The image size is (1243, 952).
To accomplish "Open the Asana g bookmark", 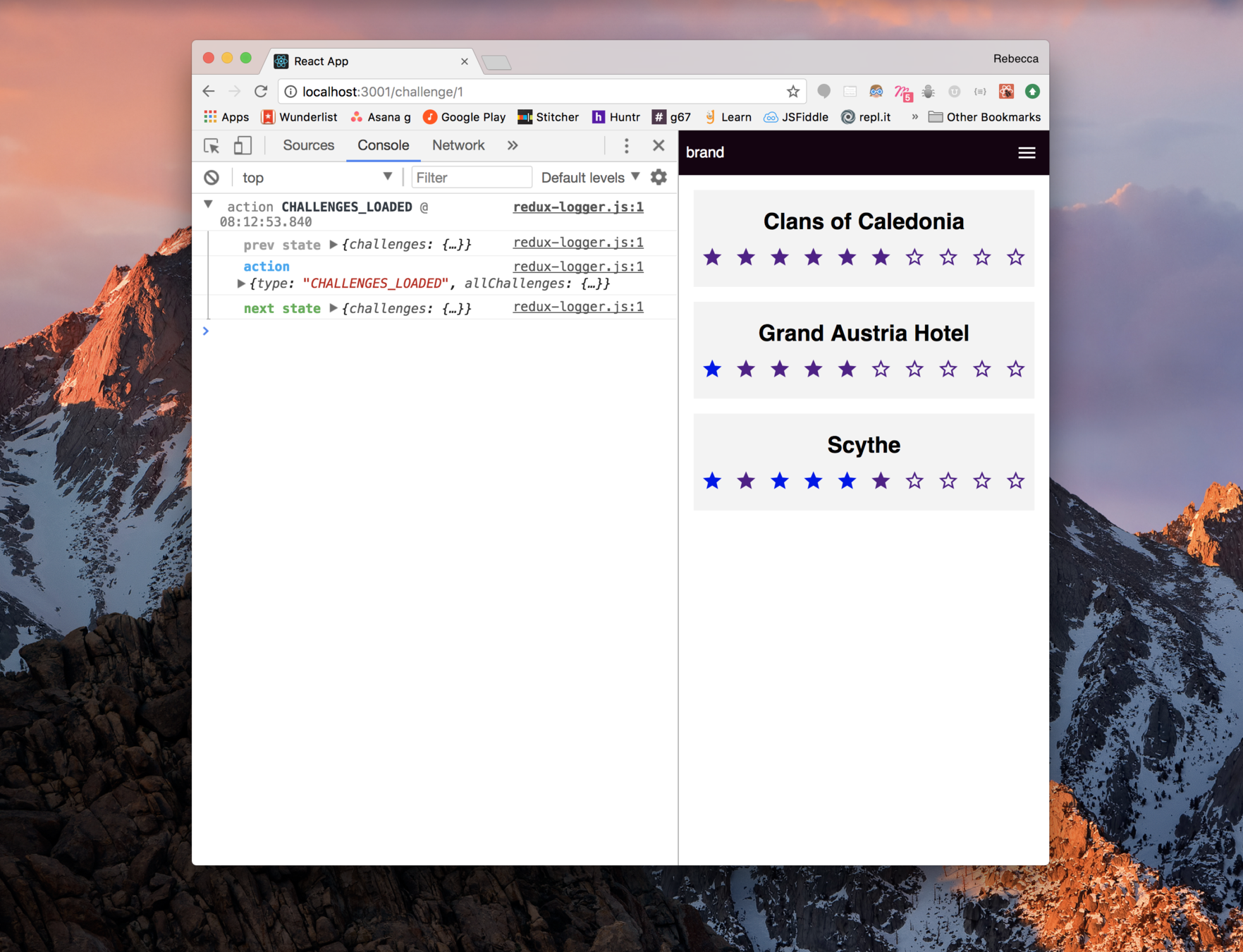I will (x=381, y=117).
